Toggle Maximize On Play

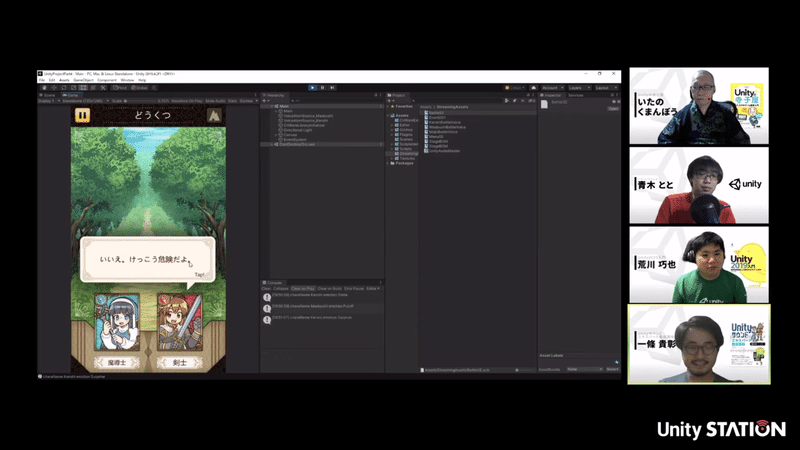[x=187, y=101]
